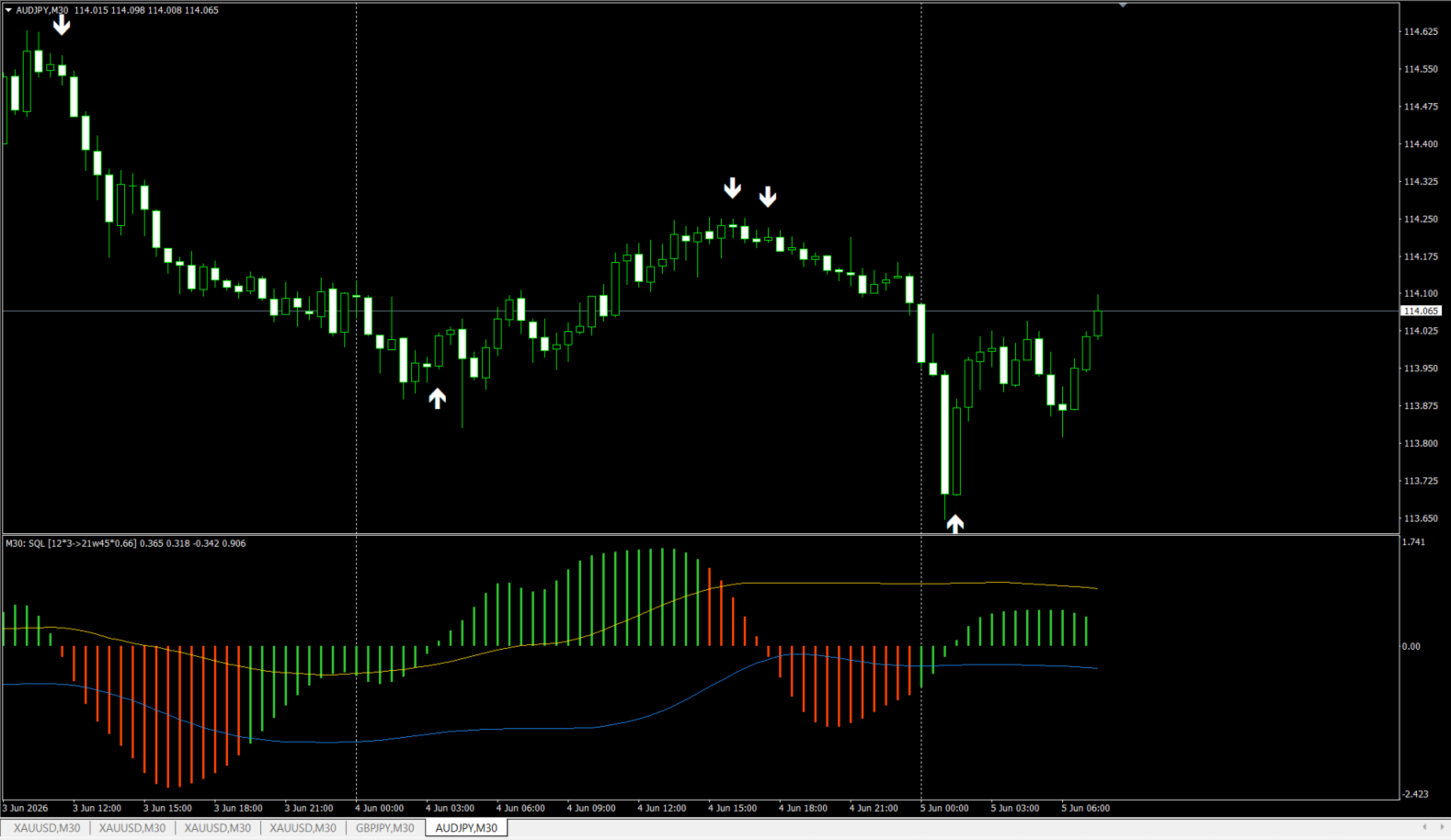
Task: Click the first down arrow near 4 Jun 15:00
Action: (x=732, y=187)
